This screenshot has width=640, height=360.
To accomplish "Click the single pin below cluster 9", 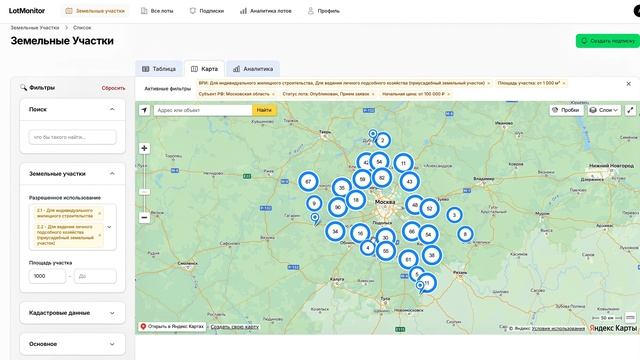I will pyautogui.click(x=315, y=219).
